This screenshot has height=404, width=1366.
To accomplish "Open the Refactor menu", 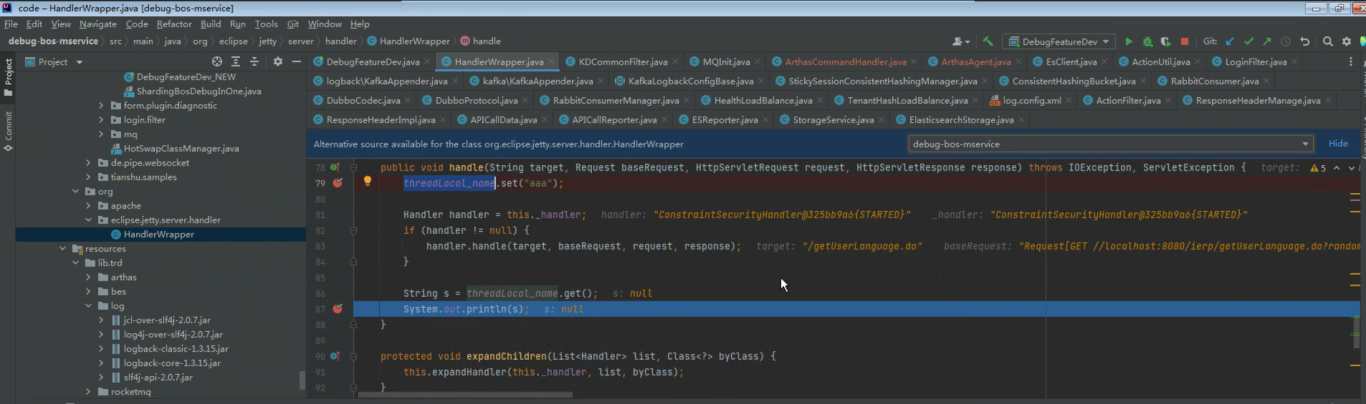I will pos(174,24).
